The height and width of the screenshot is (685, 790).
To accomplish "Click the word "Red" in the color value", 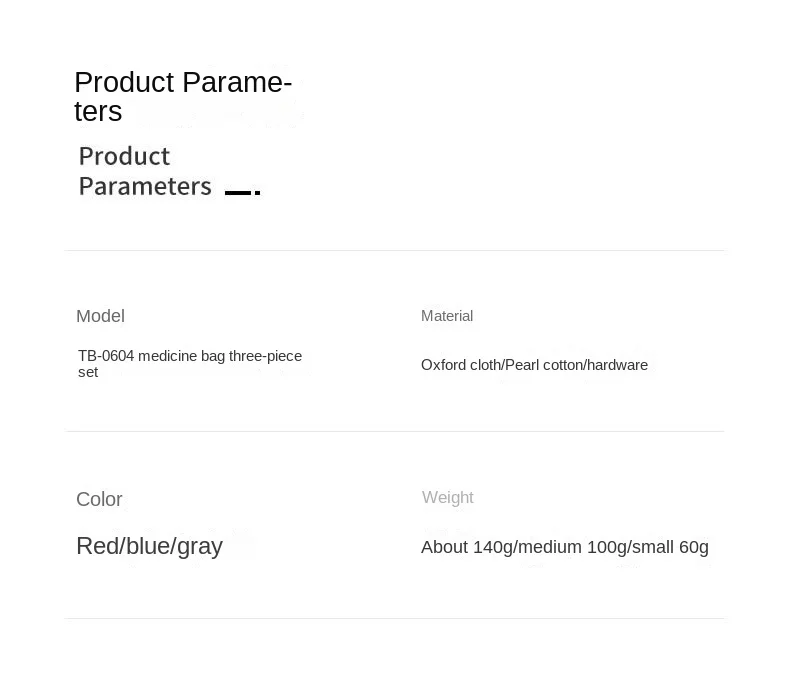I will coord(96,546).
